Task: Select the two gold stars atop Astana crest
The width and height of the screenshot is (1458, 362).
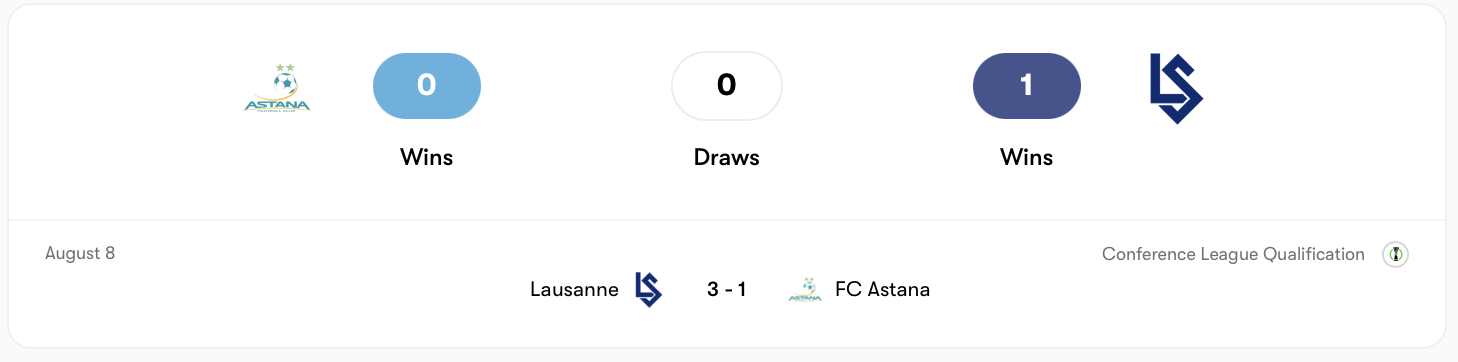Action: pyautogui.click(x=286, y=68)
